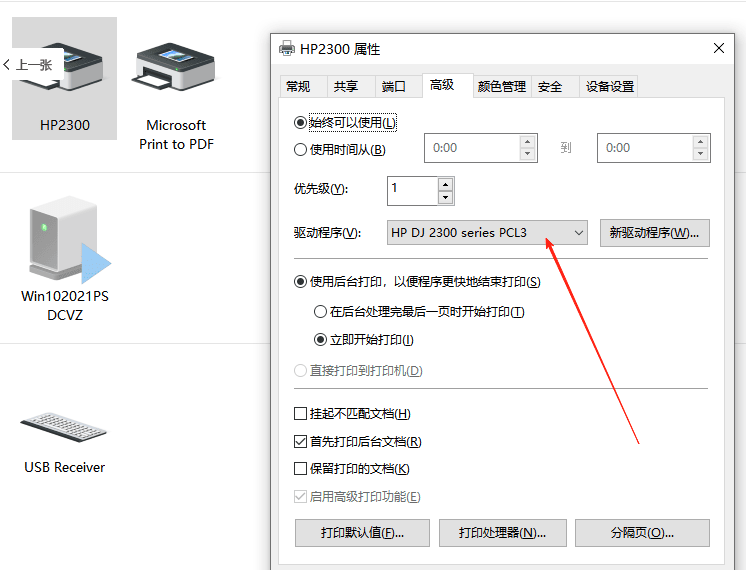Open 打印处理器 dialog

coord(503,533)
